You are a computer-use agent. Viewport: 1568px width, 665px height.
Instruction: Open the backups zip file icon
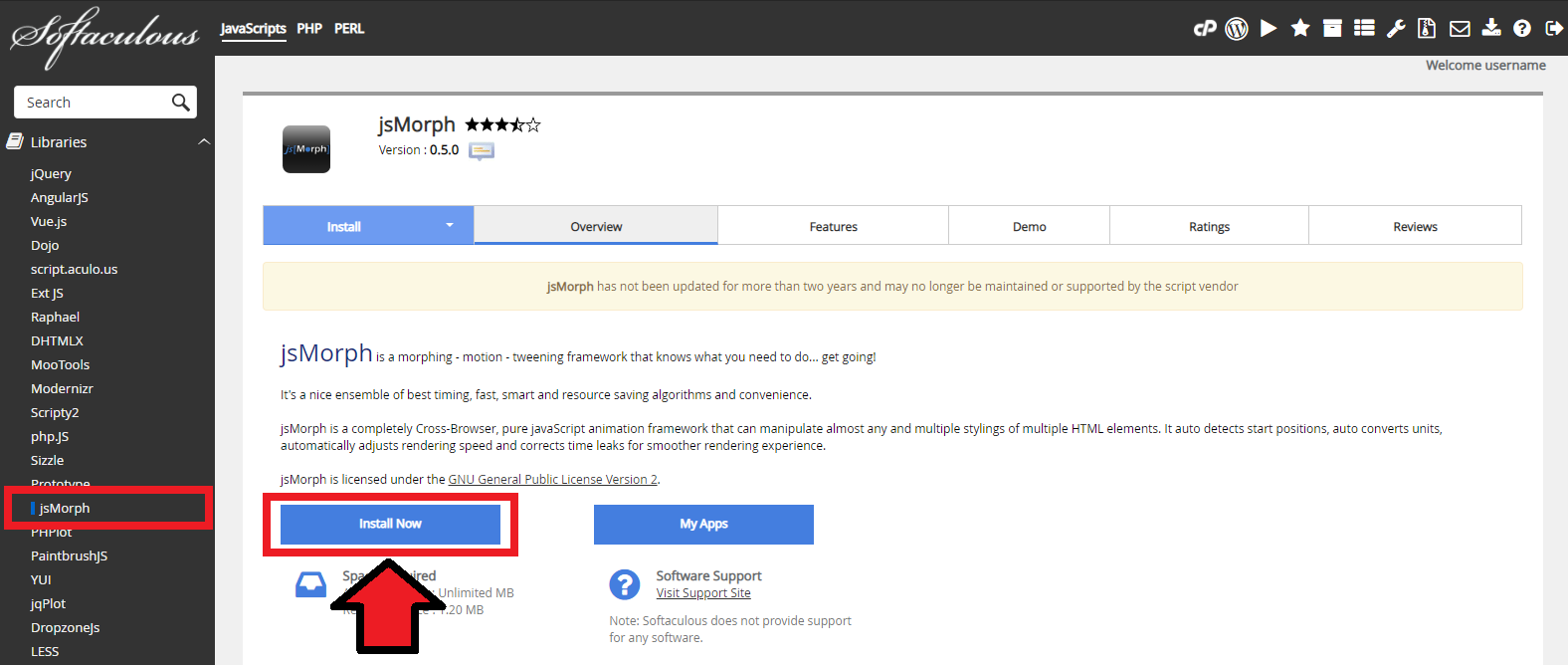click(x=1427, y=28)
